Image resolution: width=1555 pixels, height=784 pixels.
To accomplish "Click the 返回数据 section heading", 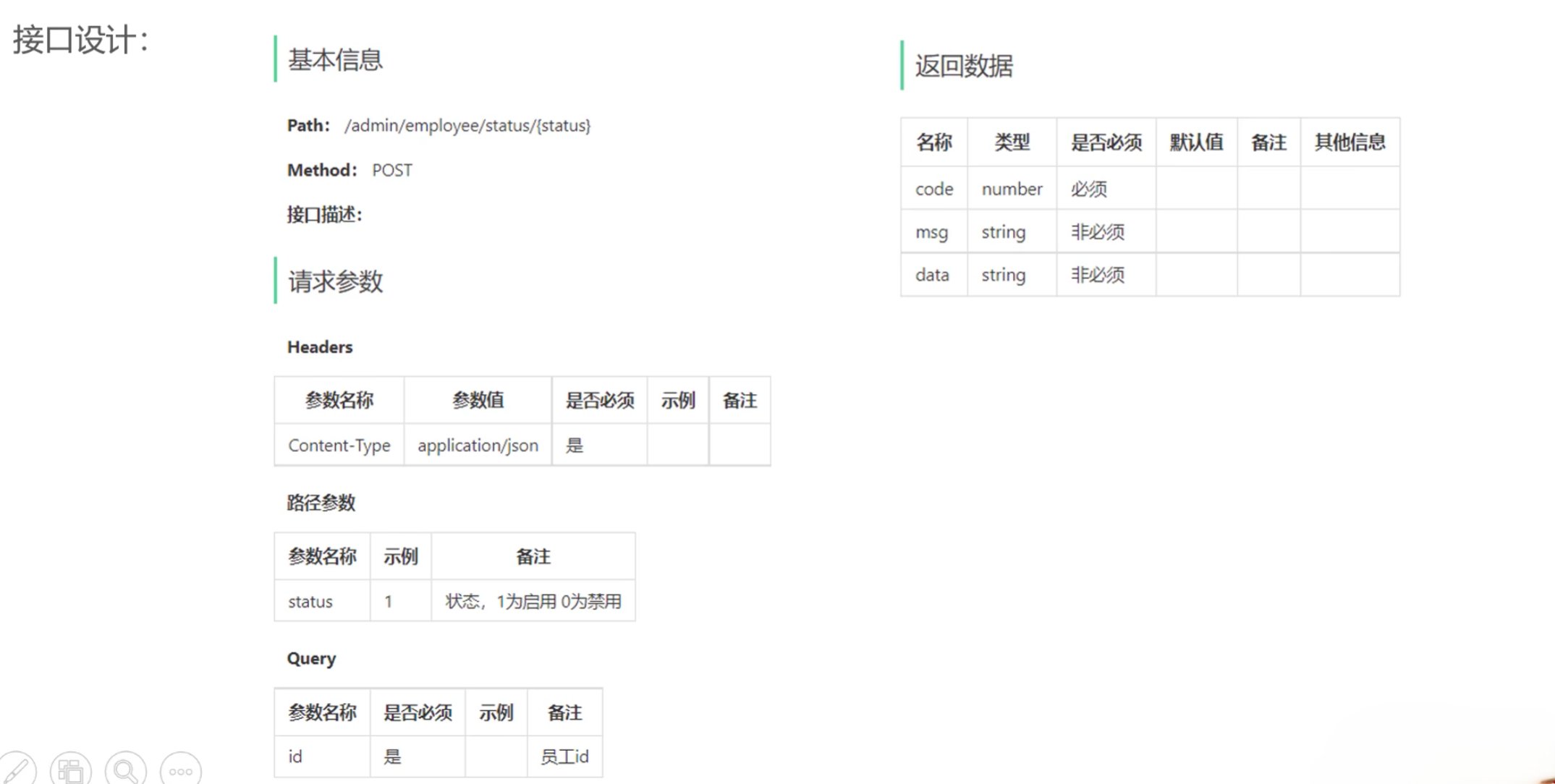I will tap(964, 66).
